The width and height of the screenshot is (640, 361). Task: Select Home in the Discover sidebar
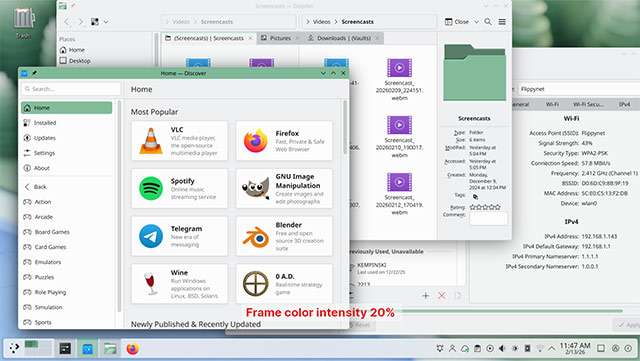pos(67,108)
